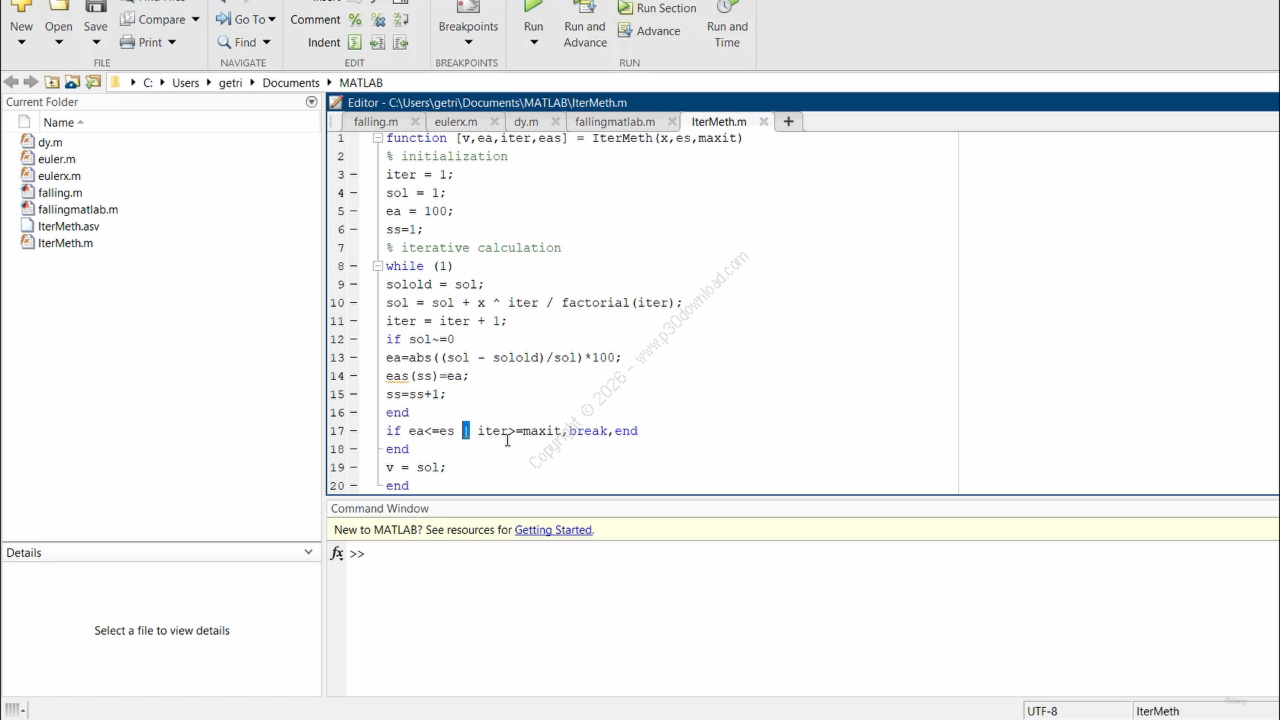
Task: Expand the Save dropdown arrow
Action: click(95, 42)
